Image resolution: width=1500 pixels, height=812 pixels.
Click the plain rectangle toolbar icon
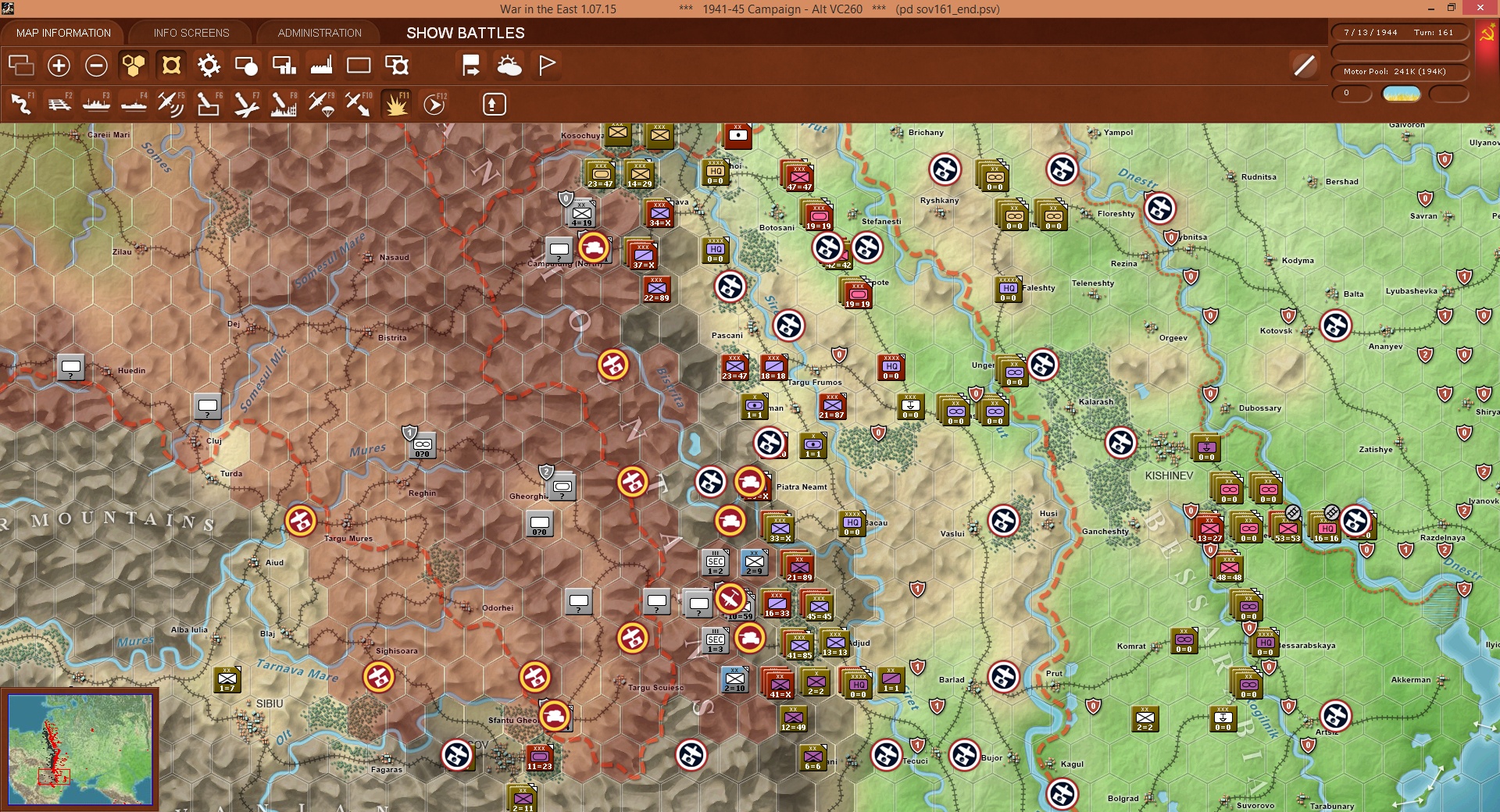click(359, 66)
